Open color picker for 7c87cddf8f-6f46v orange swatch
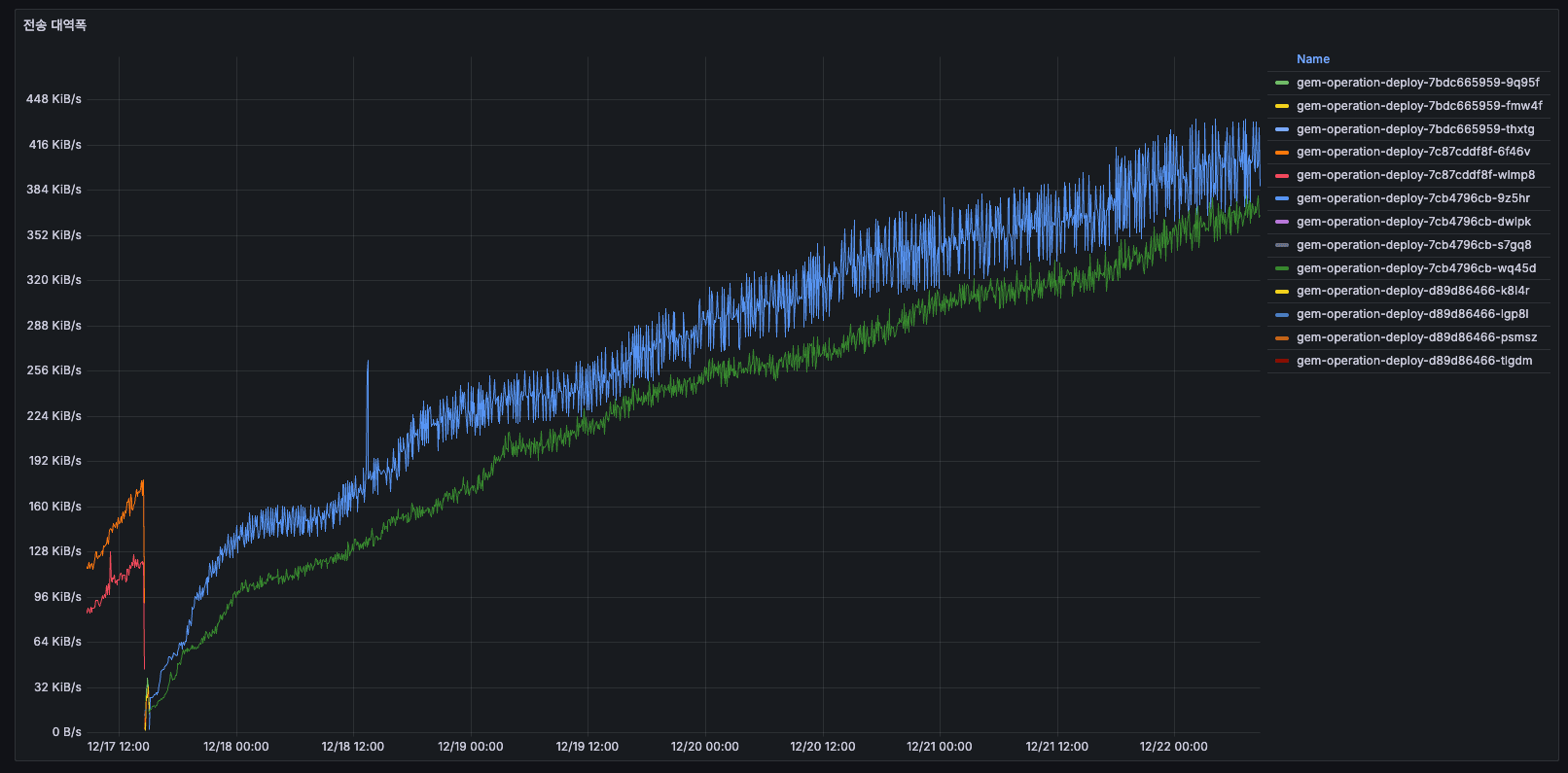 (1281, 153)
